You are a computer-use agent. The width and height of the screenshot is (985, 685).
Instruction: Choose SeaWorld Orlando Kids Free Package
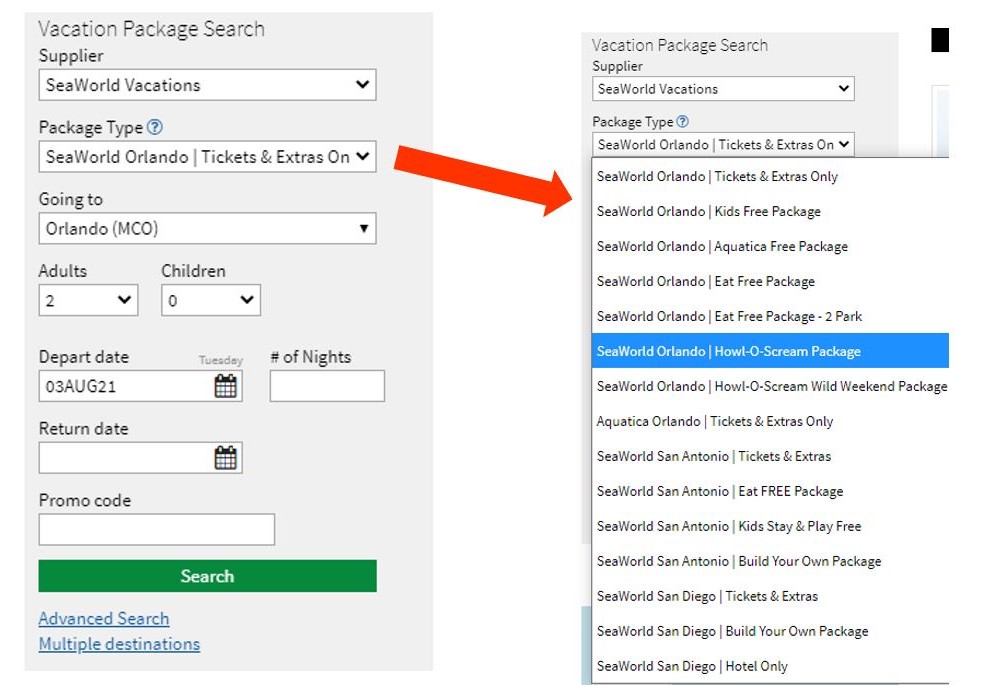point(708,211)
